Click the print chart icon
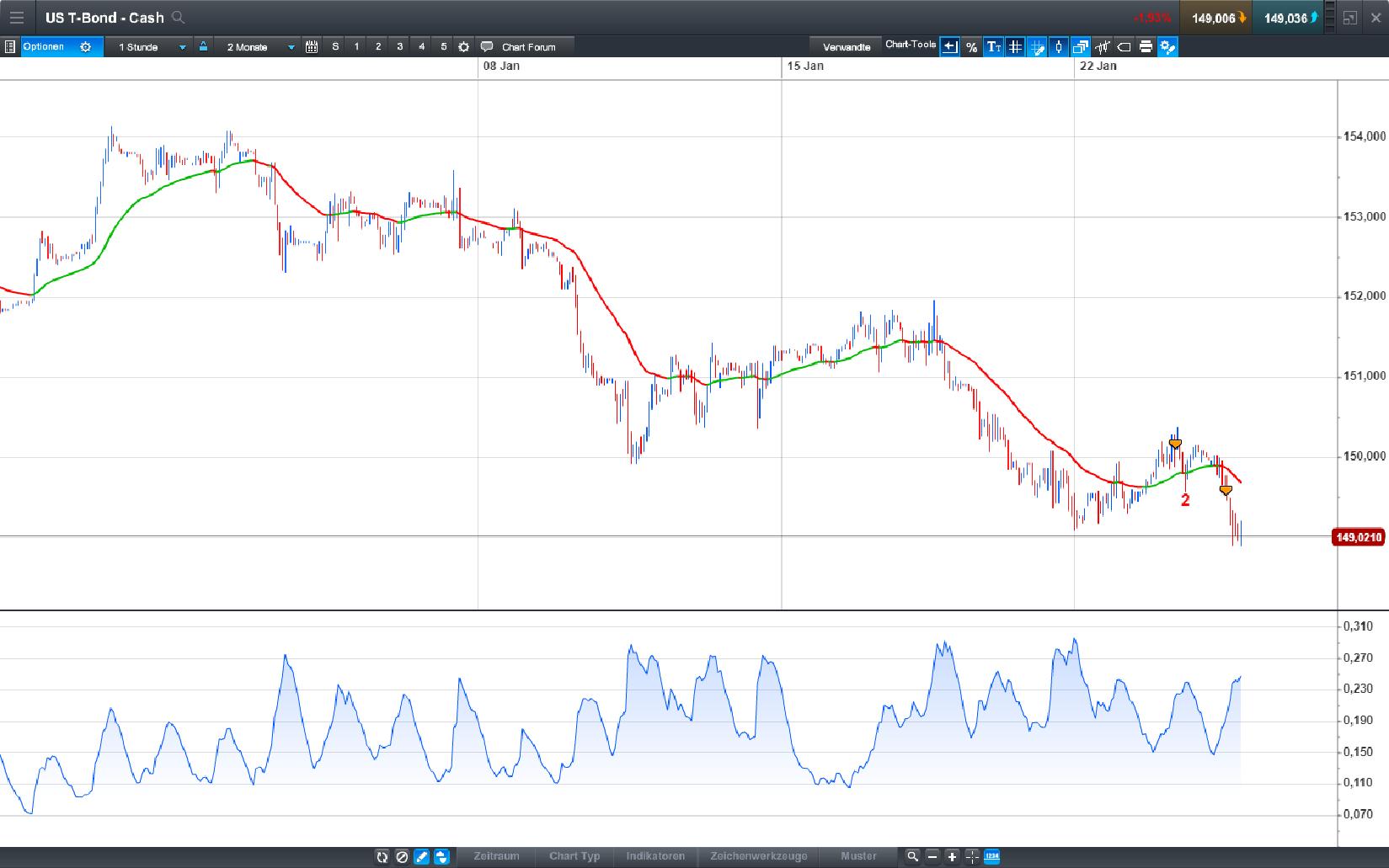This screenshot has width=1389, height=868. point(1146,47)
